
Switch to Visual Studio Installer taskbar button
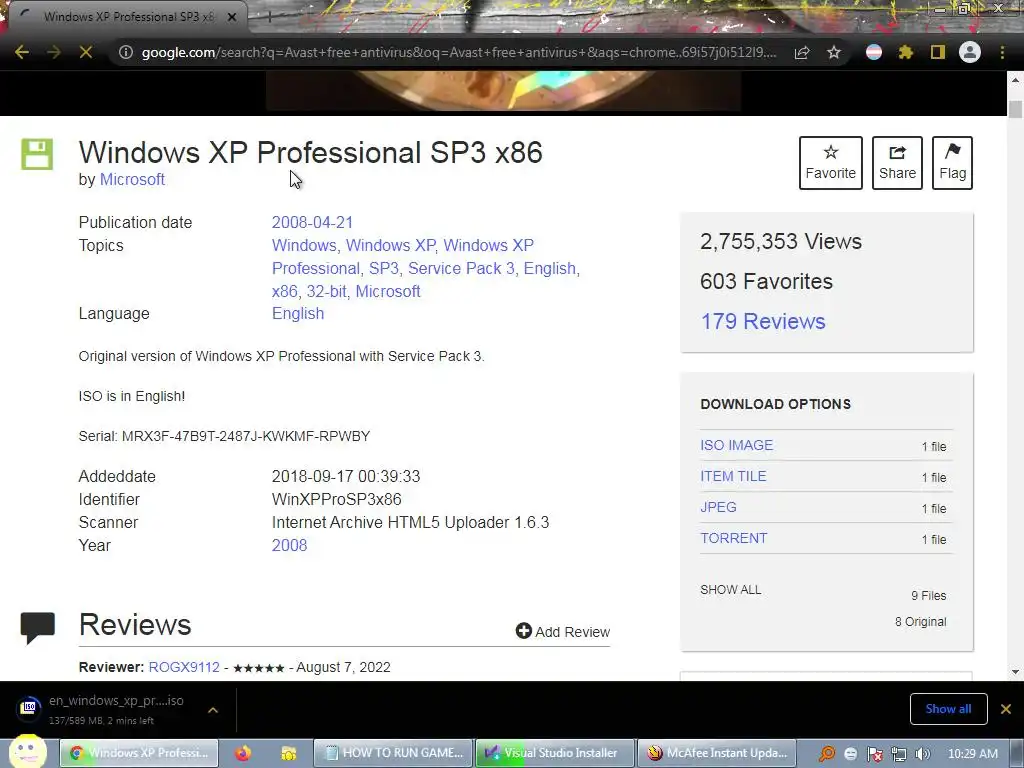click(x=554, y=753)
